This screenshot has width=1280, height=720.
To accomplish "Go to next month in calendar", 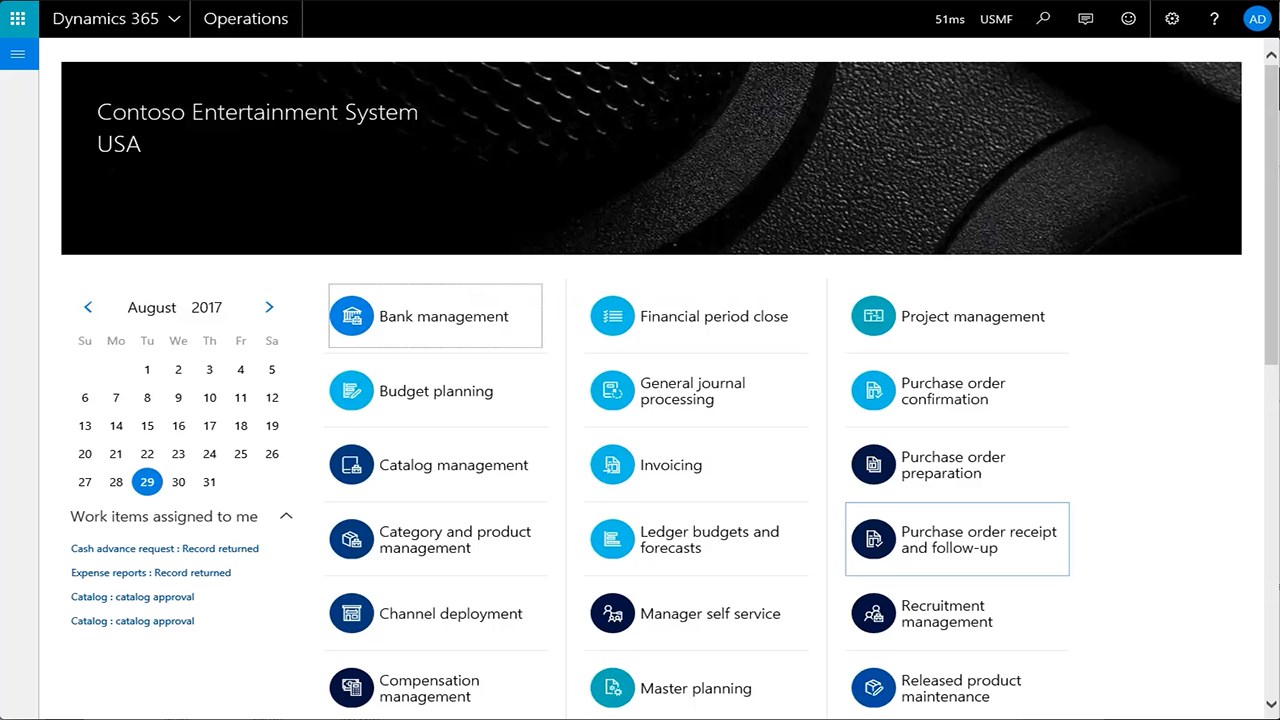I will tap(269, 307).
